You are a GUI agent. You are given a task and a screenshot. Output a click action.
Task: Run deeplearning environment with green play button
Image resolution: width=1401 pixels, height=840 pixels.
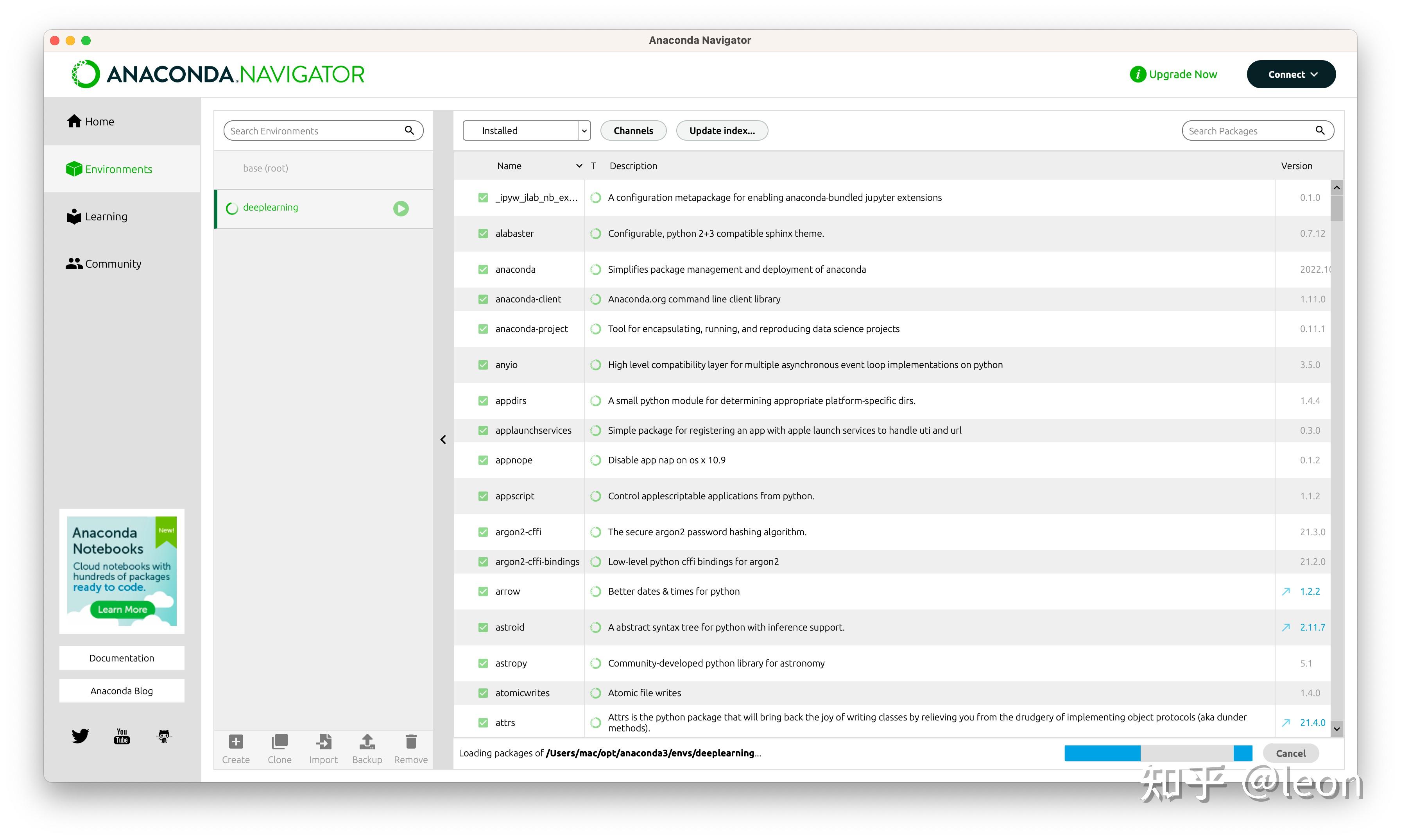[x=401, y=208]
